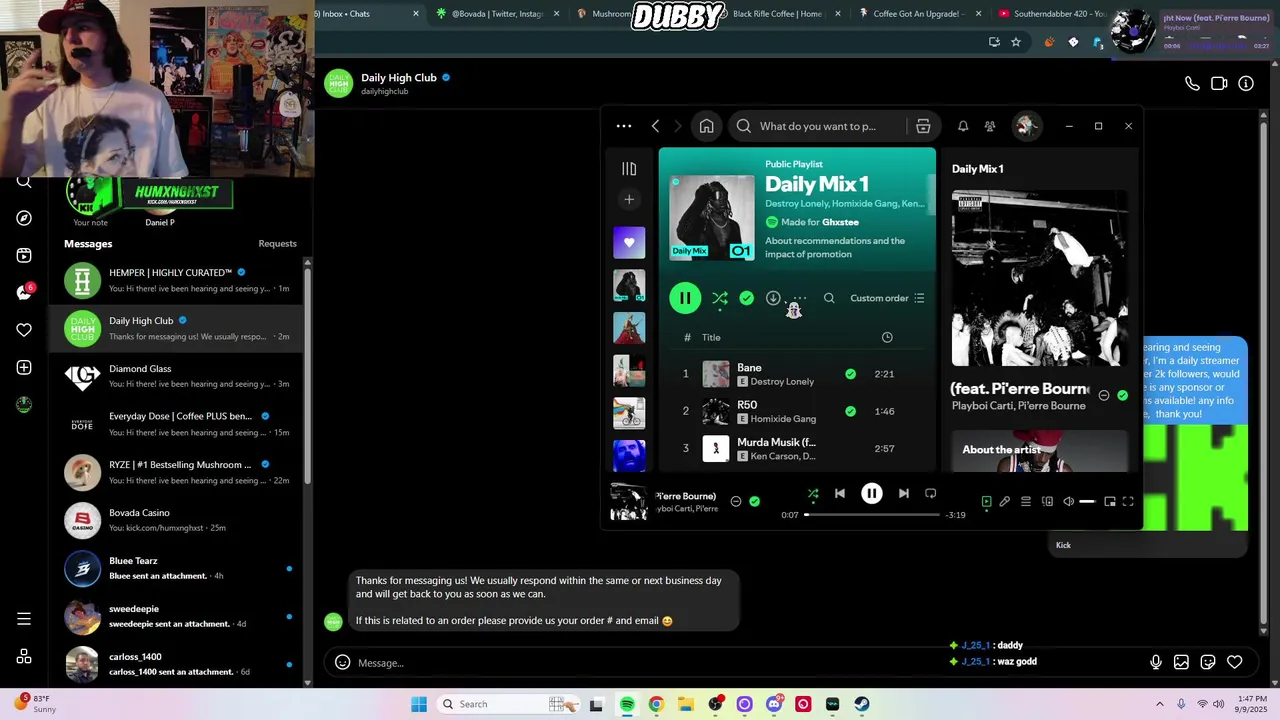
Task: Toggle Now Playing view button
Action: pos(986,502)
